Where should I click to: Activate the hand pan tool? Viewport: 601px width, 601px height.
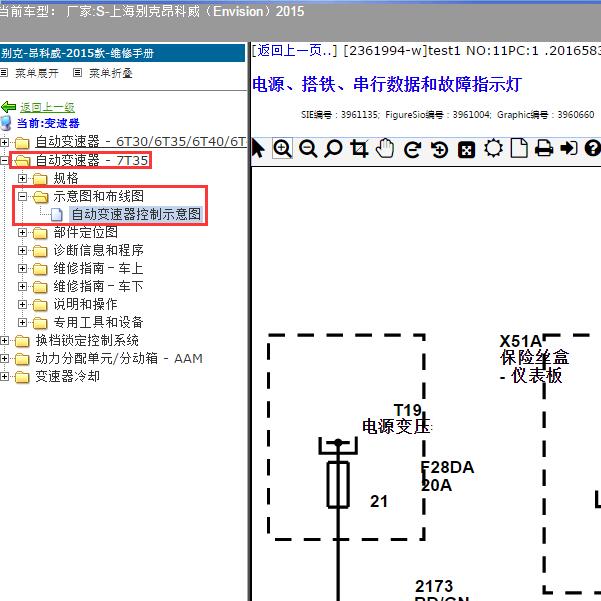coord(385,149)
